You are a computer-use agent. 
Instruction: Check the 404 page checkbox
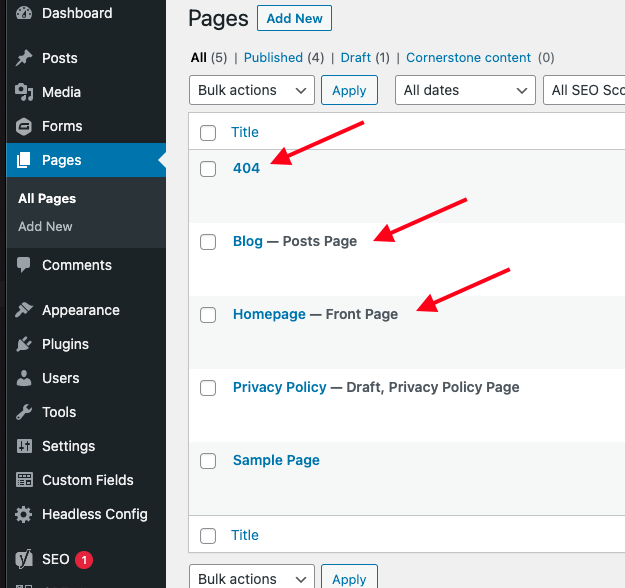(x=208, y=169)
